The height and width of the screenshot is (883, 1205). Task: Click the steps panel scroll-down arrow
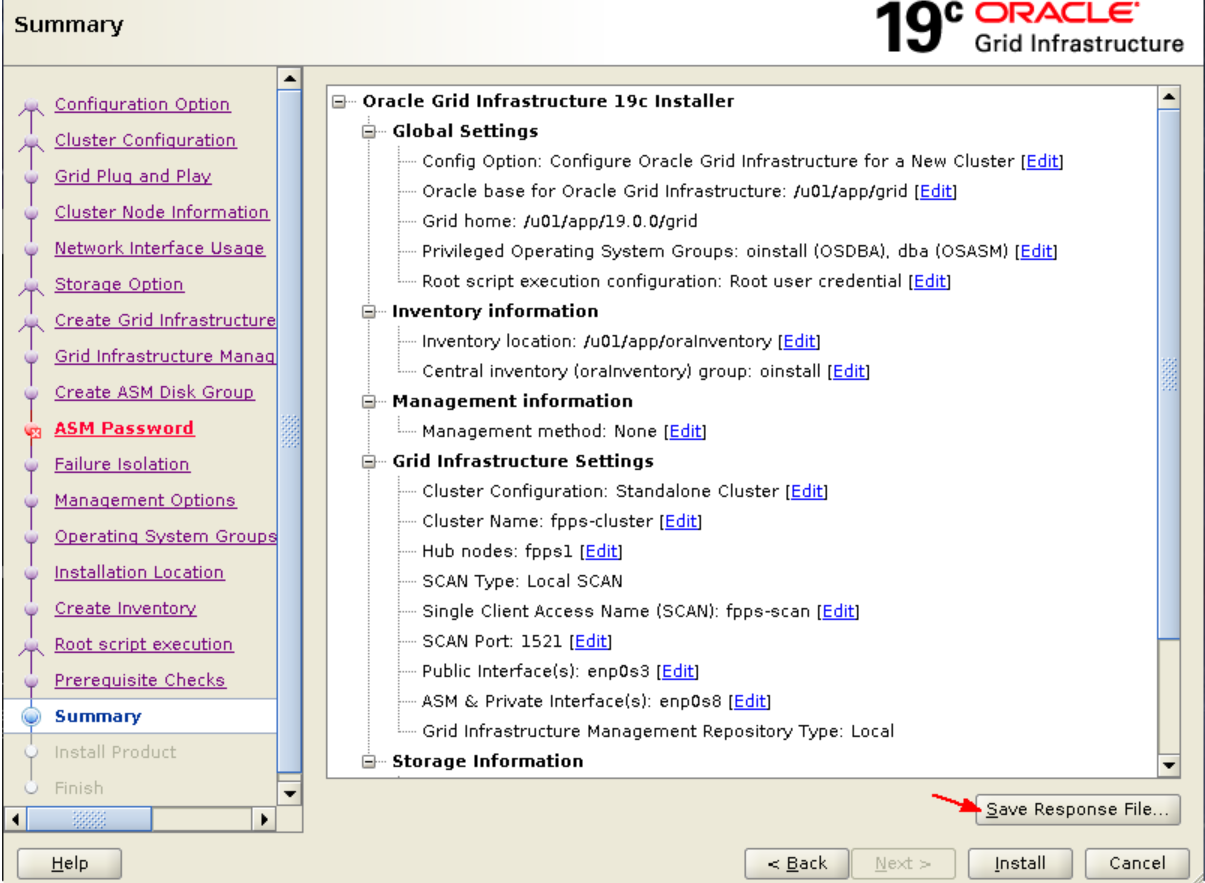(288, 794)
